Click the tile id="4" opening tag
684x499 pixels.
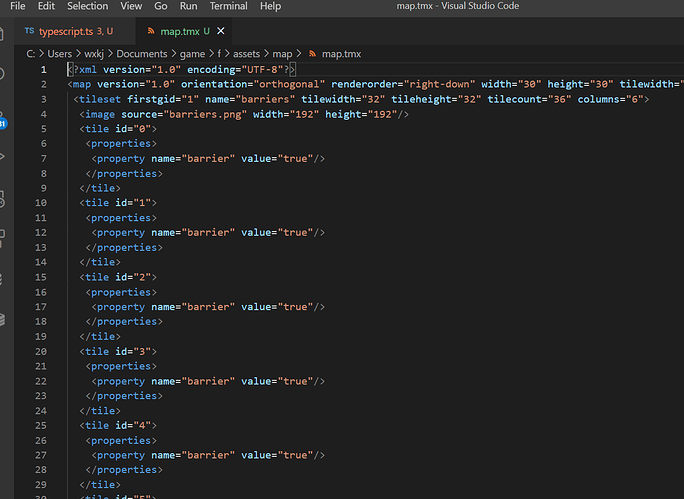(118, 425)
